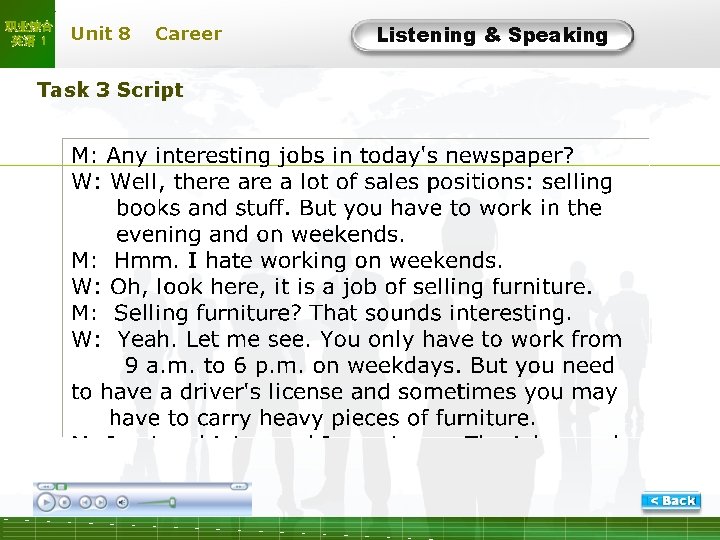Adjust the volume slider handle
Screen dimensions: 720x540
click(x=172, y=502)
